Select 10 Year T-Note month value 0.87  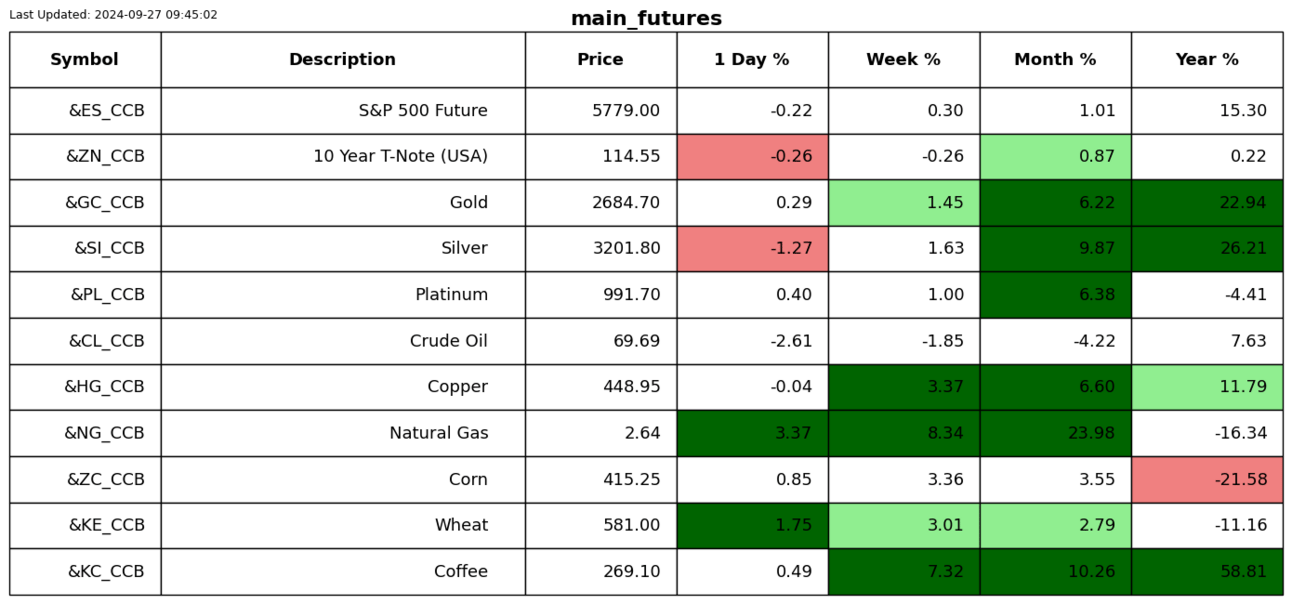point(1056,157)
